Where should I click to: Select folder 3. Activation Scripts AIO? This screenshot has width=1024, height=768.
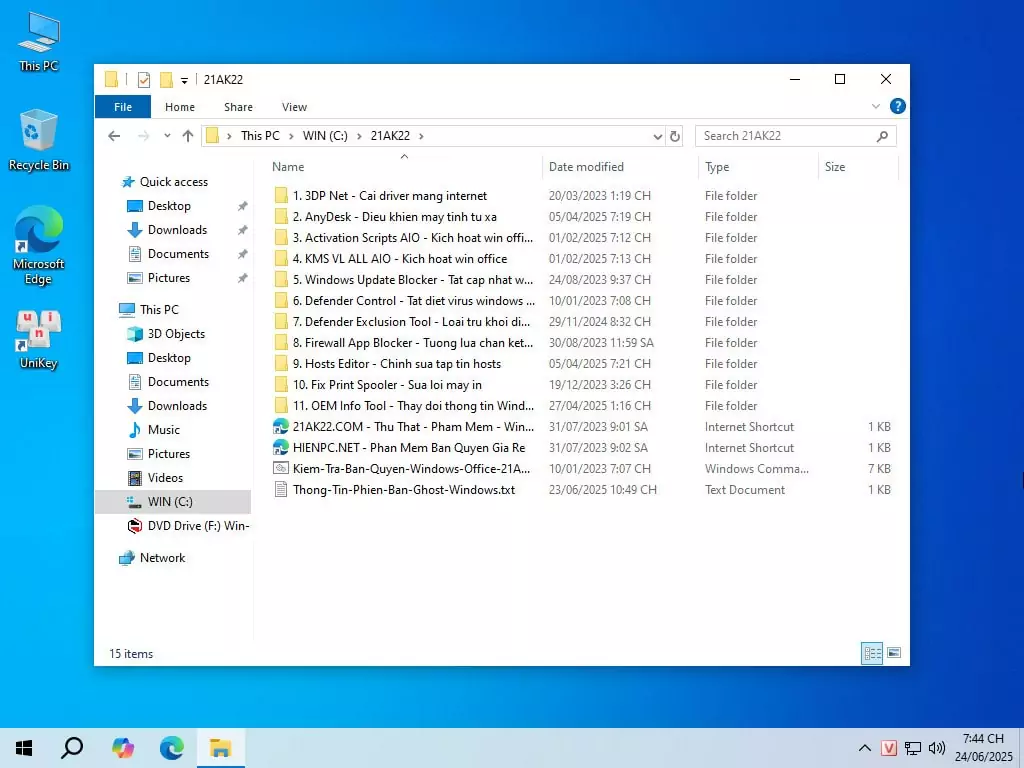pos(412,238)
